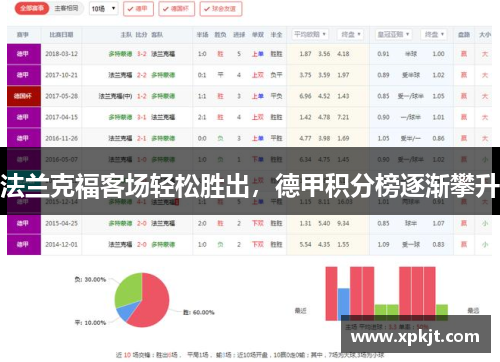Open the 2-1 score in 2016-11-26 row

click(x=142, y=138)
